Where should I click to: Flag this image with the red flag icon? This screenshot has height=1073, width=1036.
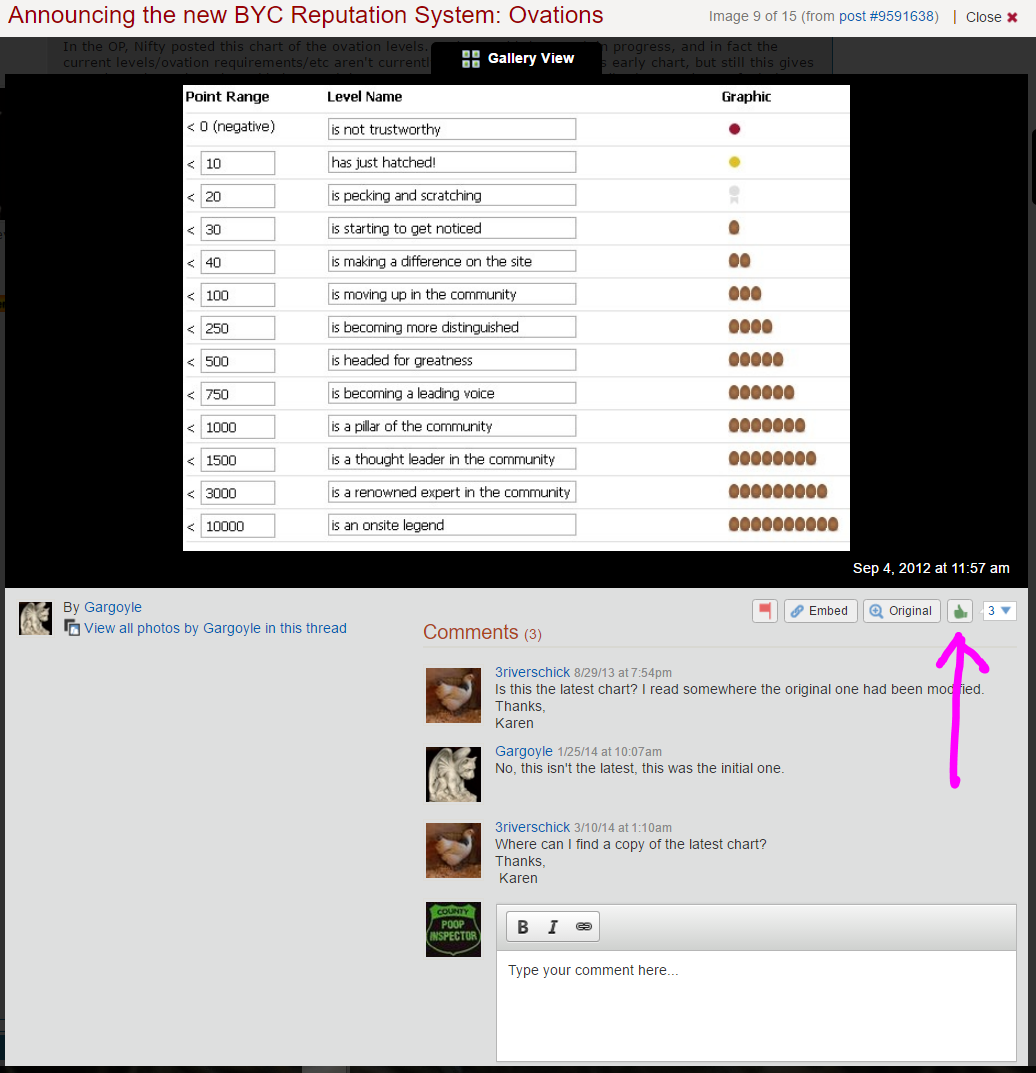point(765,611)
